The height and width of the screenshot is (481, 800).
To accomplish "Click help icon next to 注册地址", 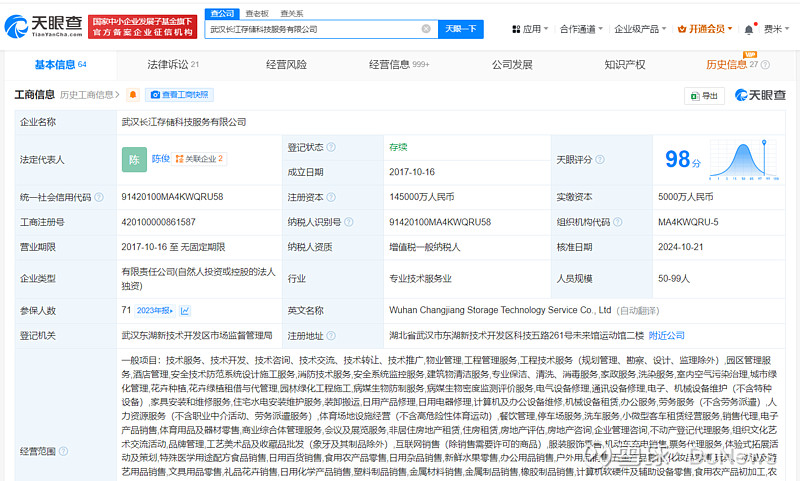I will click(331, 336).
